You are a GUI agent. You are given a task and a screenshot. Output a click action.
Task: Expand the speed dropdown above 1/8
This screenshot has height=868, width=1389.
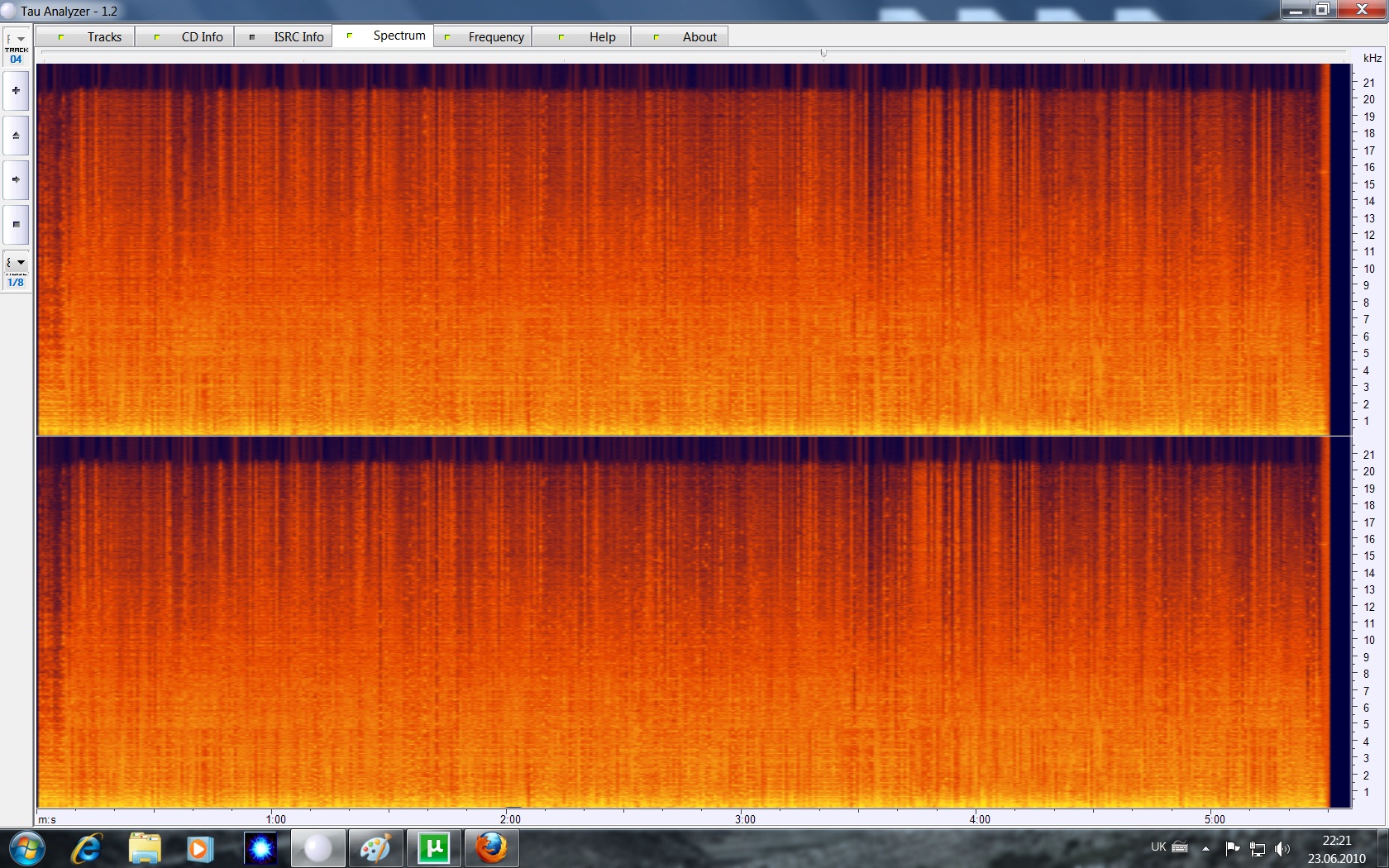(x=16, y=262)
